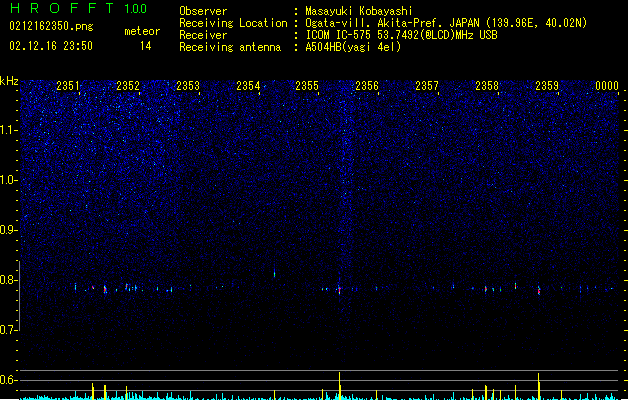The height and width of the screenshot is (400, 629).
Task: Click the A504HB(yagi 4el) antenna text
Action: [353, 47]
